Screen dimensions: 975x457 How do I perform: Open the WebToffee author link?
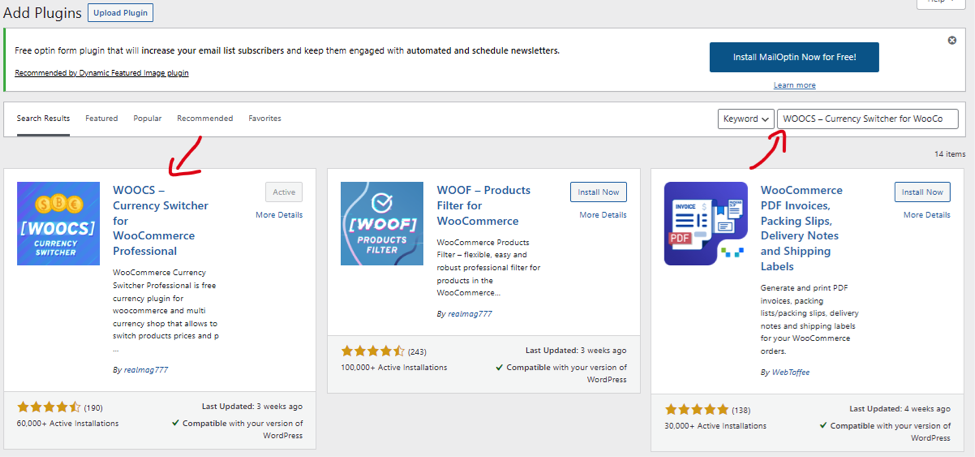click(x=791, y=372)
